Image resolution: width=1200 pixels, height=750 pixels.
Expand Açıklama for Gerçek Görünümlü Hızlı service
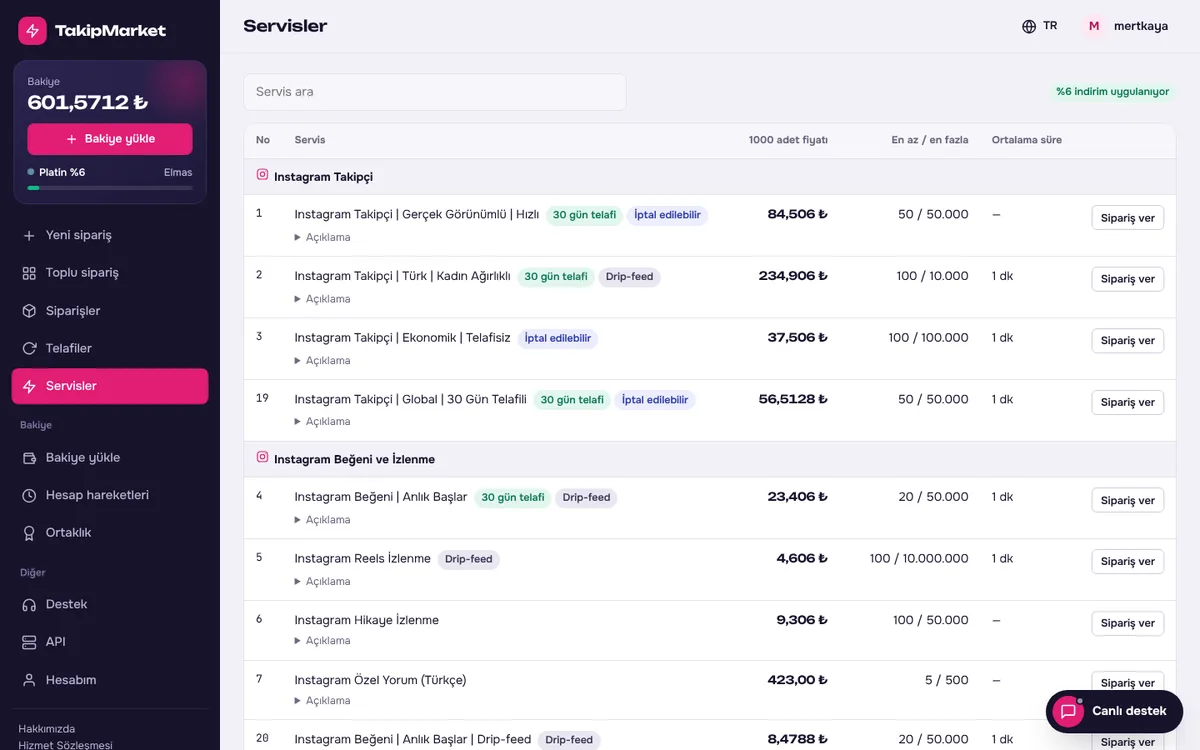[322, 237]
